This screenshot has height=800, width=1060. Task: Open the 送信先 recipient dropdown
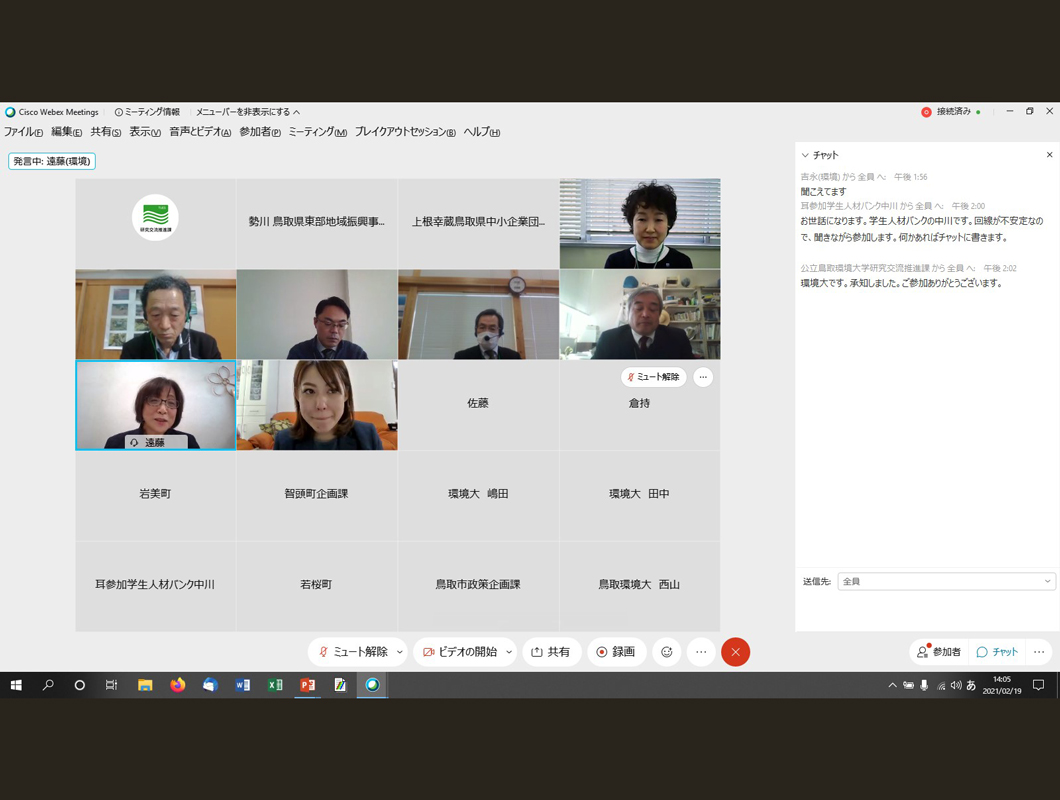click(946, 581)
